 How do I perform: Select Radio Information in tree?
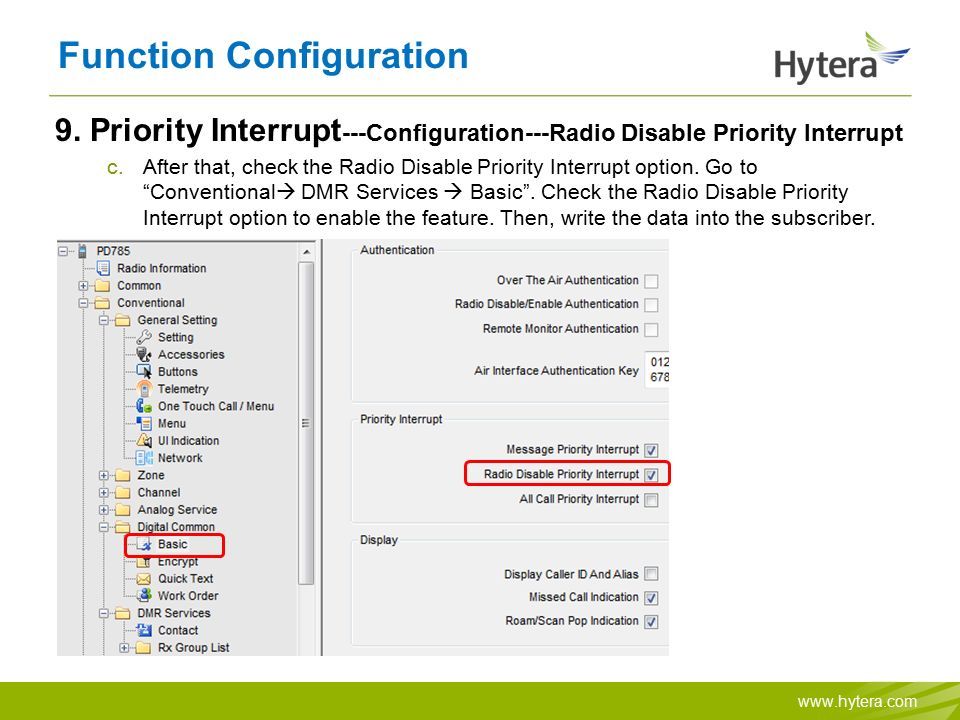(162, 268)
